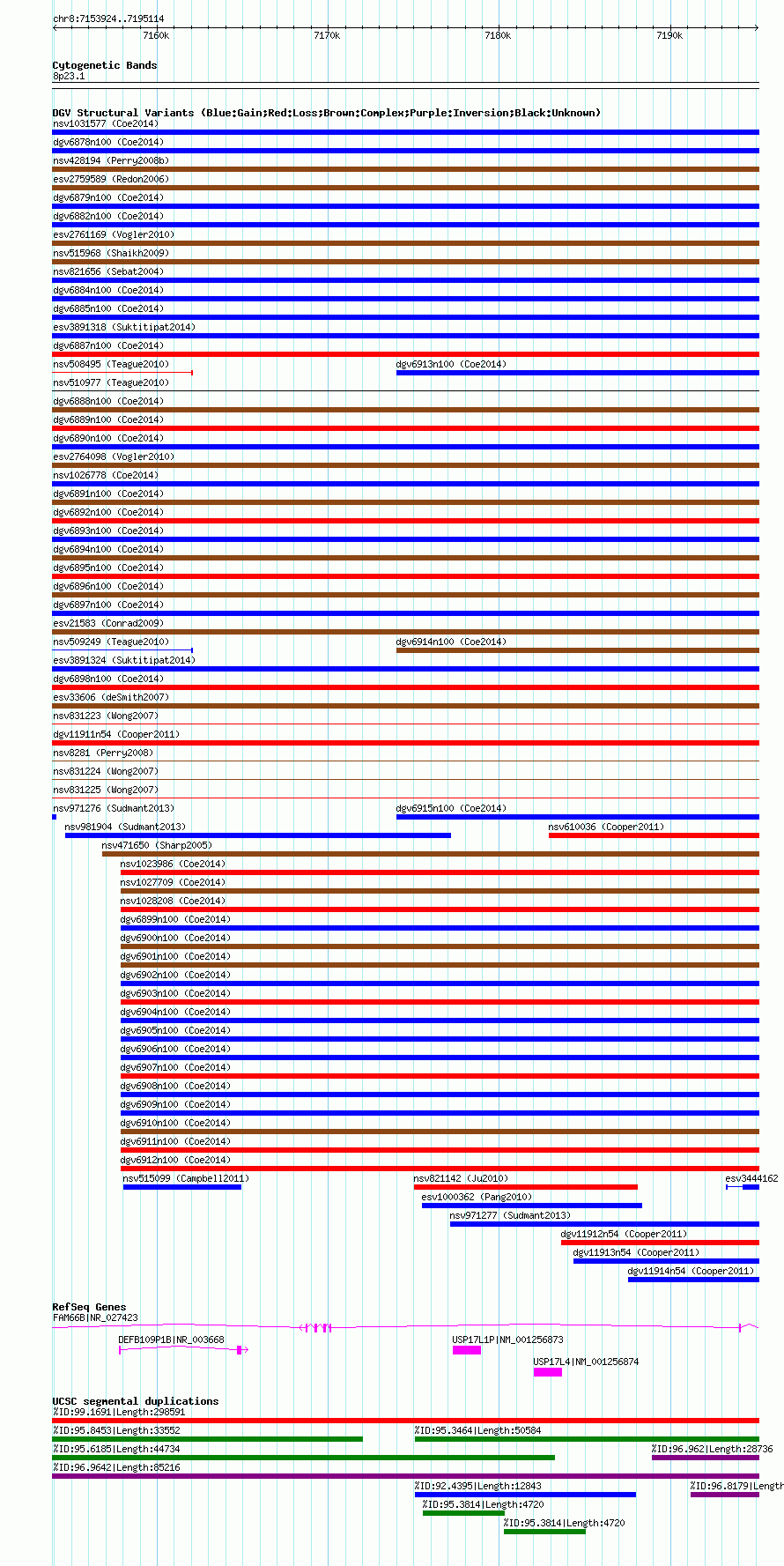
Task: Select variant dgv6914n100 (Coe2014) label
Action: pos(451,642)
